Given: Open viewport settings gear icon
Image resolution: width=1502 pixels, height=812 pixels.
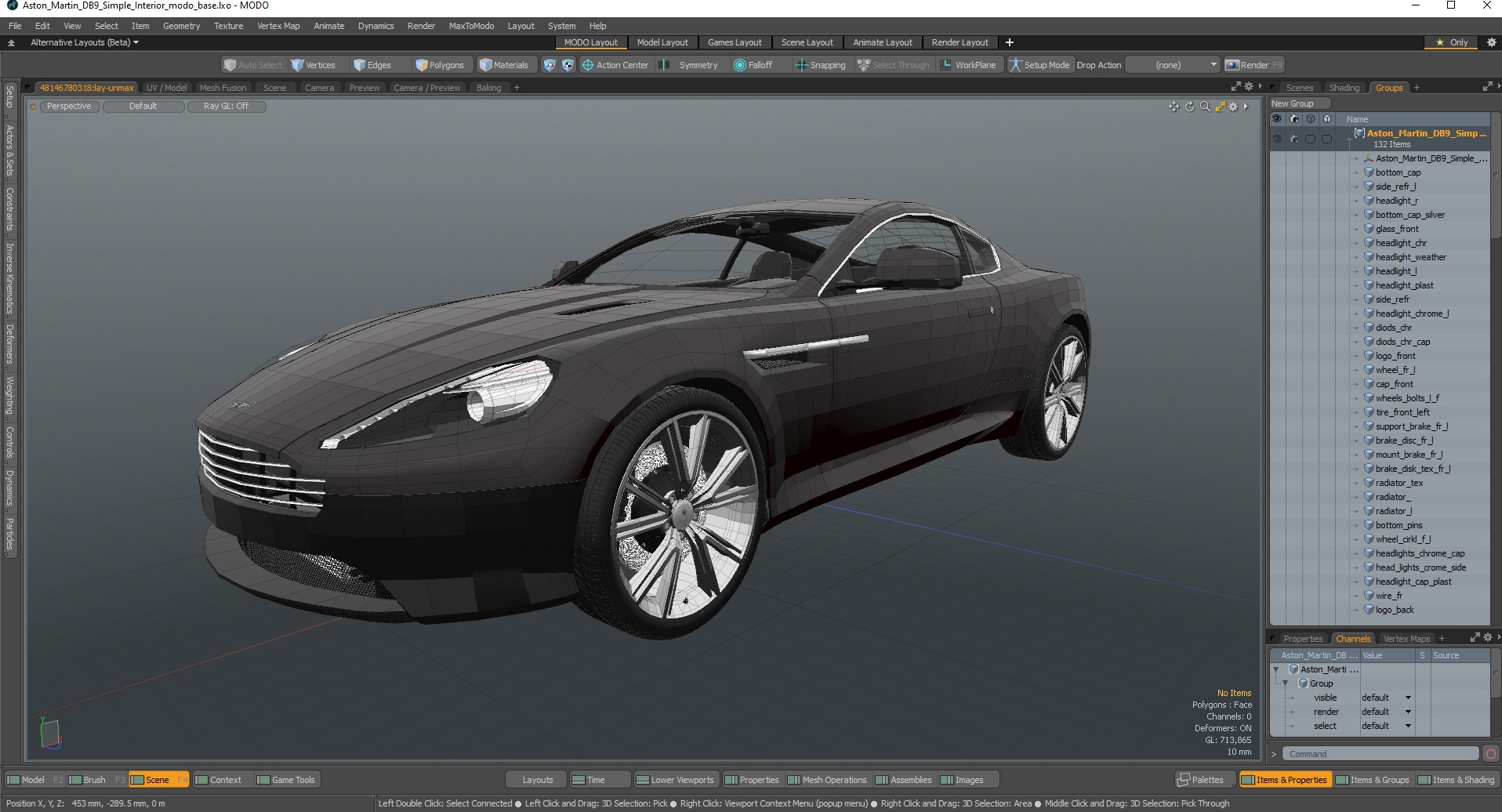Looking at the screenshot, I should [1233, 107].
